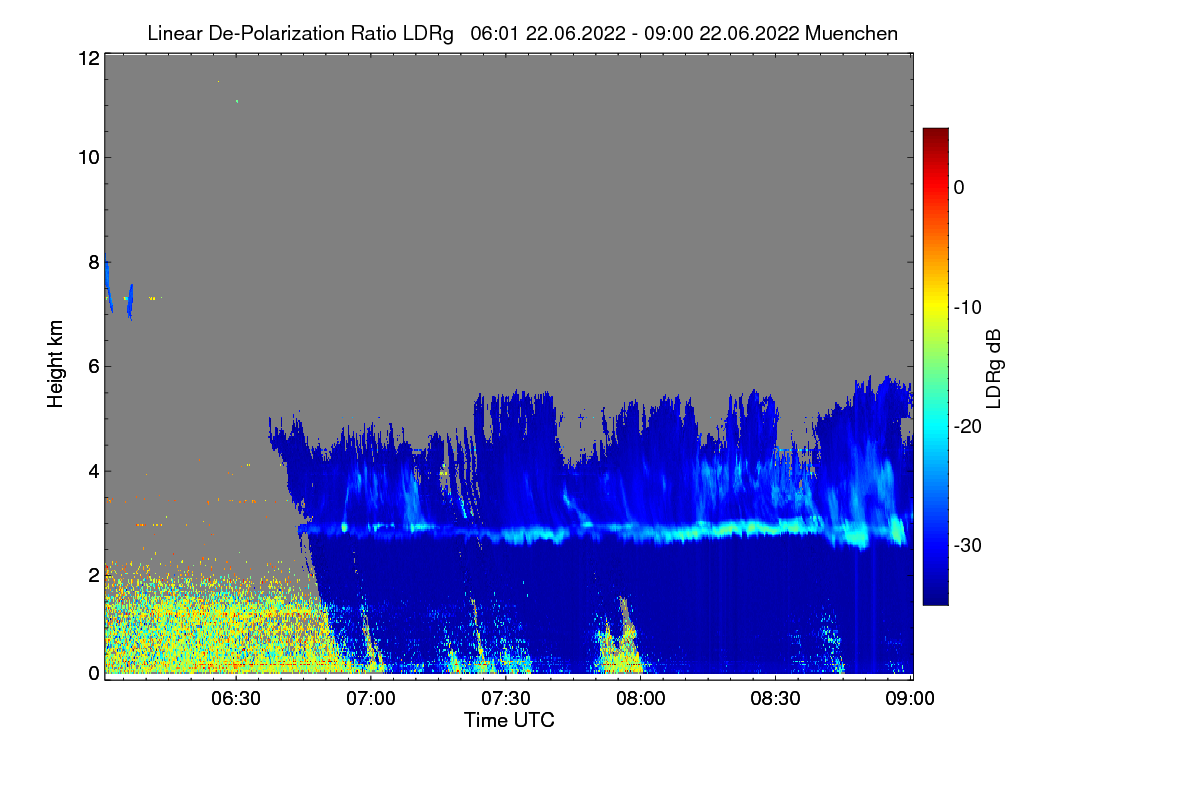Image resolution: width=1200 pixels, height=800 pixels.
Task: Click the colorbar tick label -10
Action: (967, 307)
